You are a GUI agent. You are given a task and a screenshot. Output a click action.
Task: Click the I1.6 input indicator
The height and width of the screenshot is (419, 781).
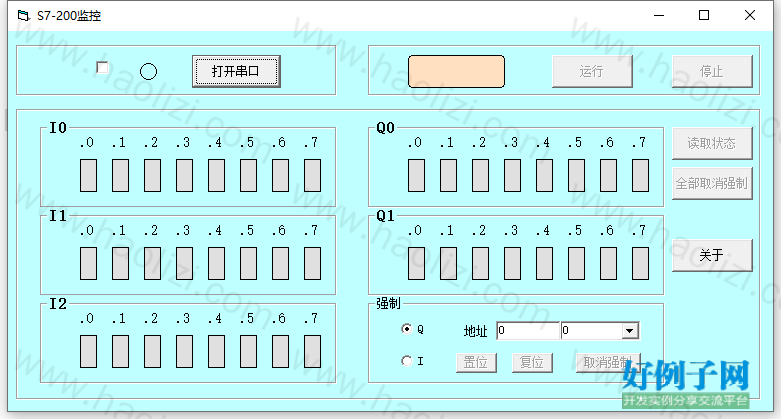click(280, 263)
